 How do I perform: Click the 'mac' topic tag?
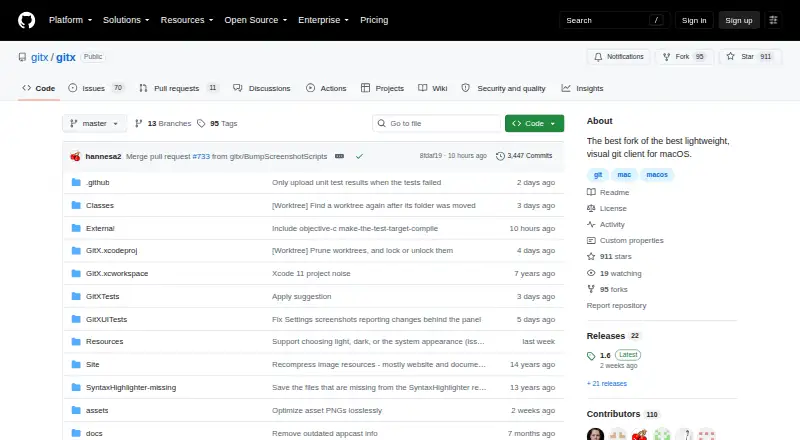point(624,175)
